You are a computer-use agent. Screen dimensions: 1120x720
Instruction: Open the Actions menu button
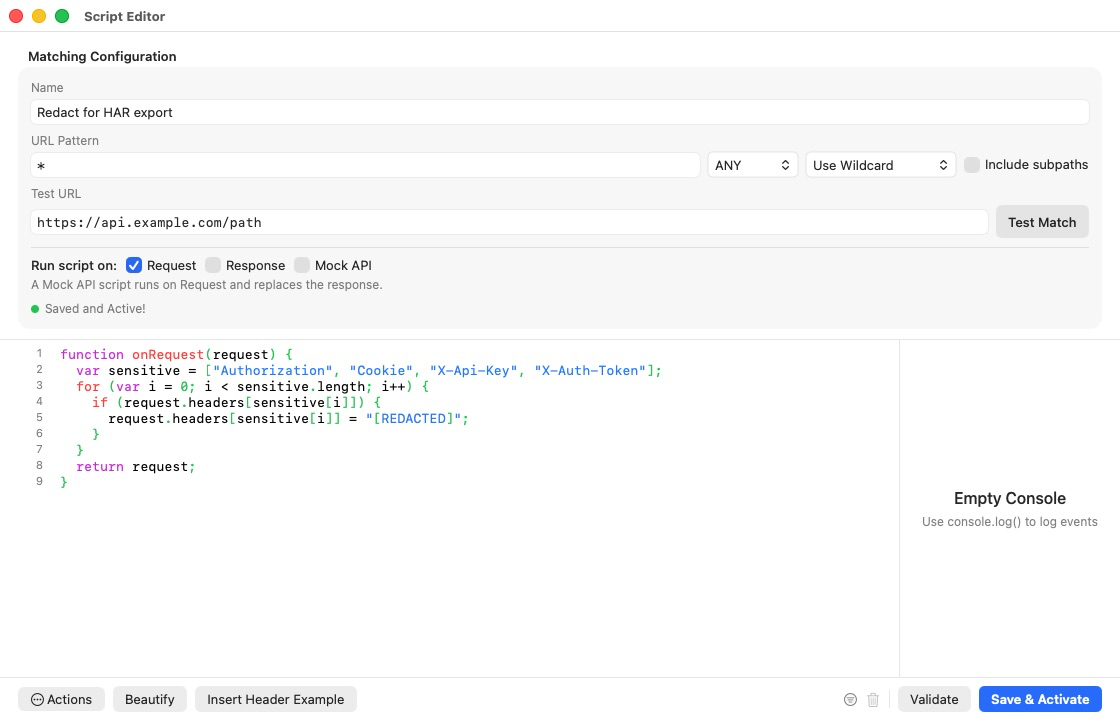point(61,699)
